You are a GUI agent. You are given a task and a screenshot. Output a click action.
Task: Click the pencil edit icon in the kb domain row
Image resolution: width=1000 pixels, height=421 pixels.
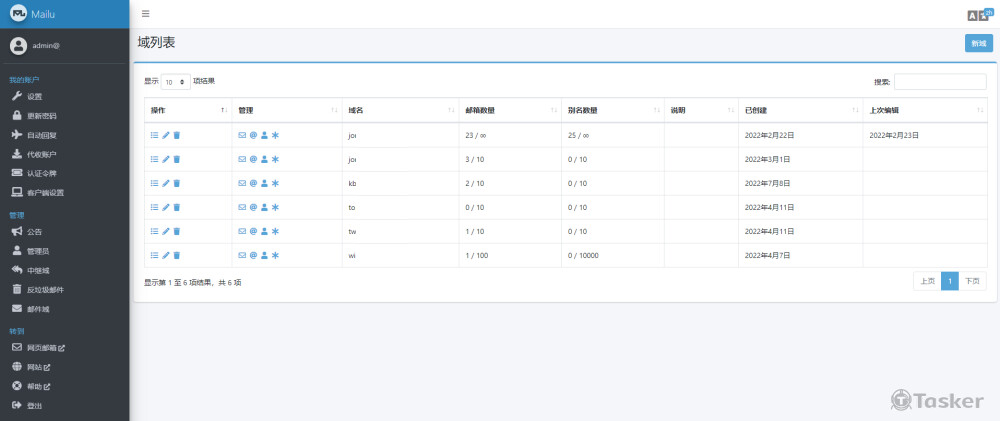166,183
